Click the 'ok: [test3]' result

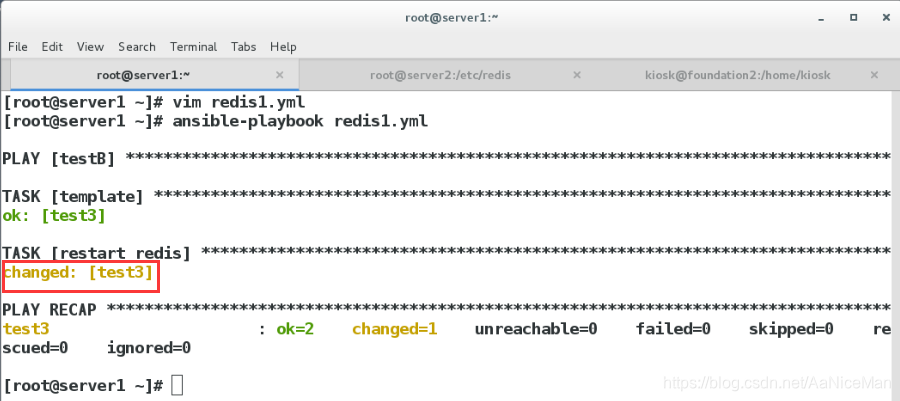tap(54, 216)
